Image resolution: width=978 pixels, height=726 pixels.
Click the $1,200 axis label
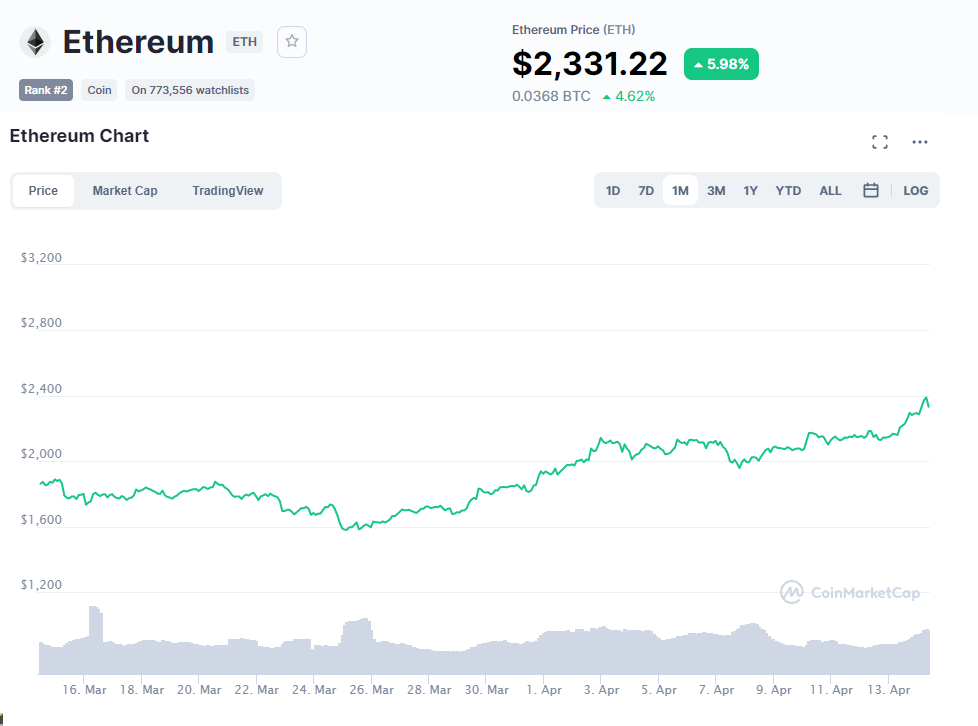point(41,584)
